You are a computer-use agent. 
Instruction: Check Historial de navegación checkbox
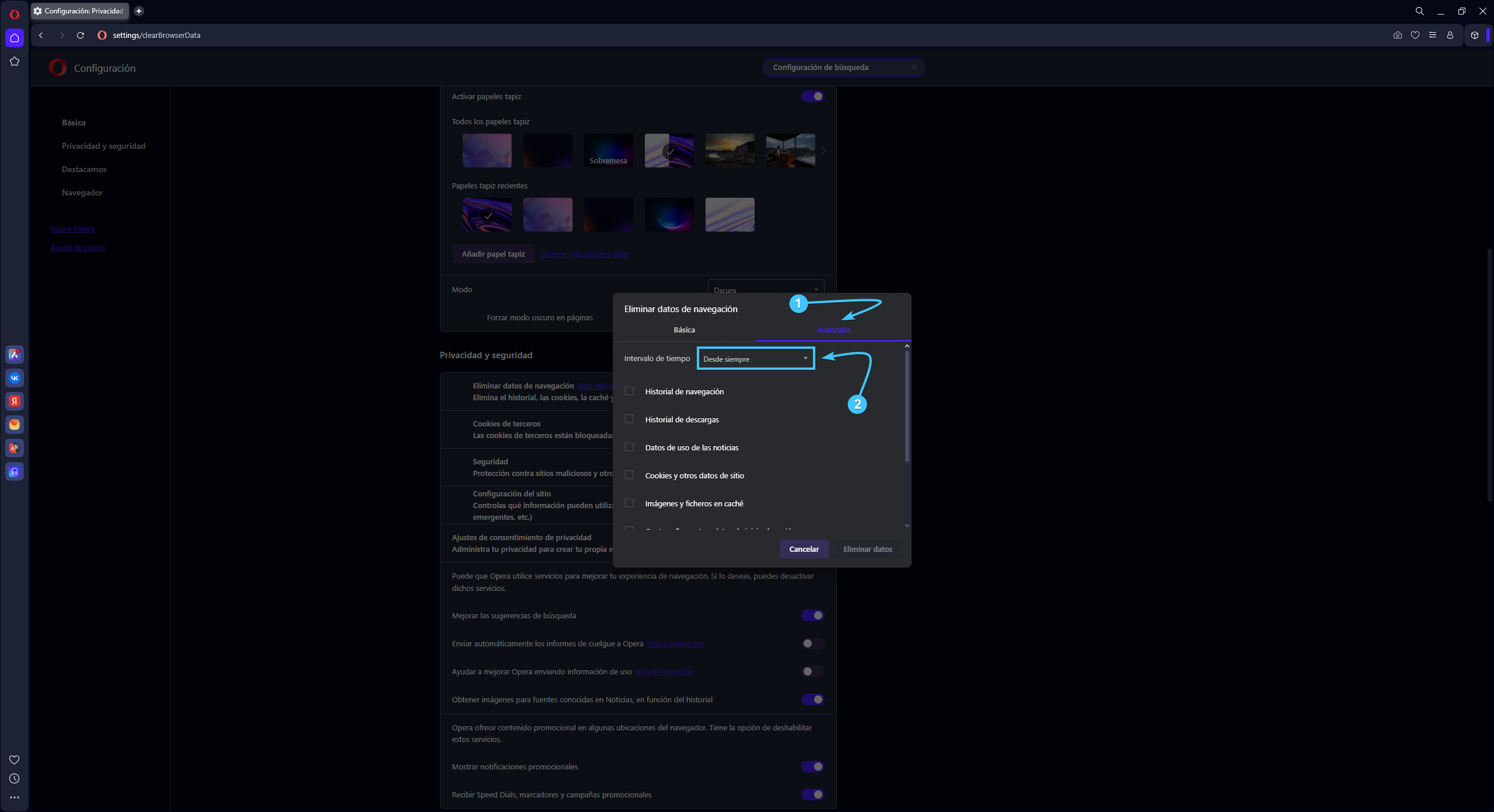[629, 391]
